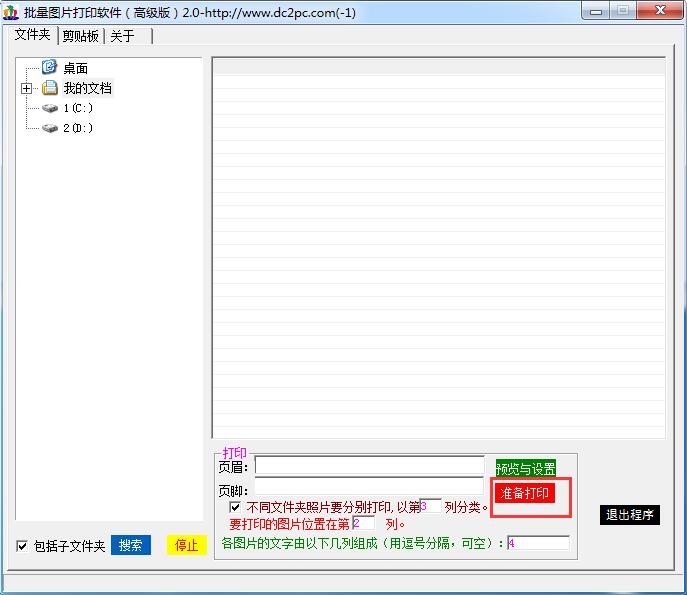
Task: Expand the 我的文档 tree node
Action: 26,89
